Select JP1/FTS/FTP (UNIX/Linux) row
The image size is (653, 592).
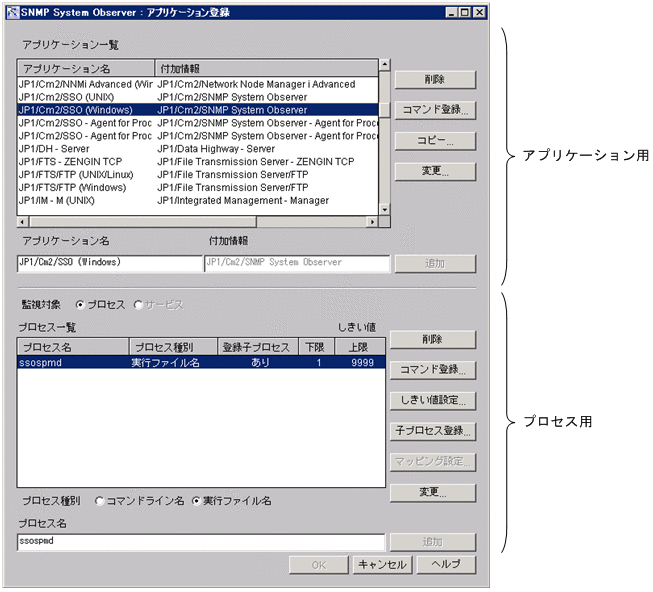pyautogui.click(x=198, y=175)
